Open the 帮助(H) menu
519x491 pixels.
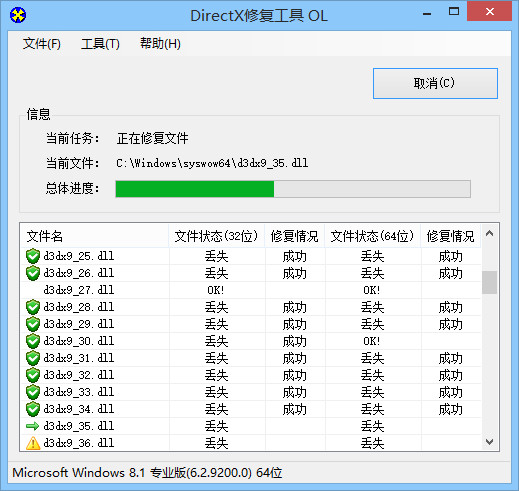[160, 44]
